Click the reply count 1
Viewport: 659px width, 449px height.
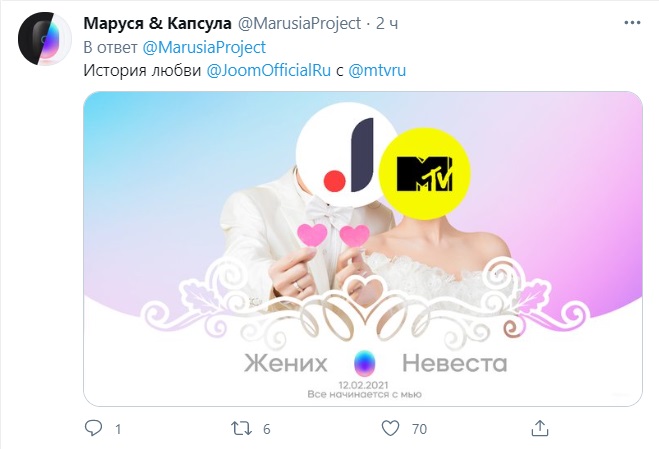(118, 429)
